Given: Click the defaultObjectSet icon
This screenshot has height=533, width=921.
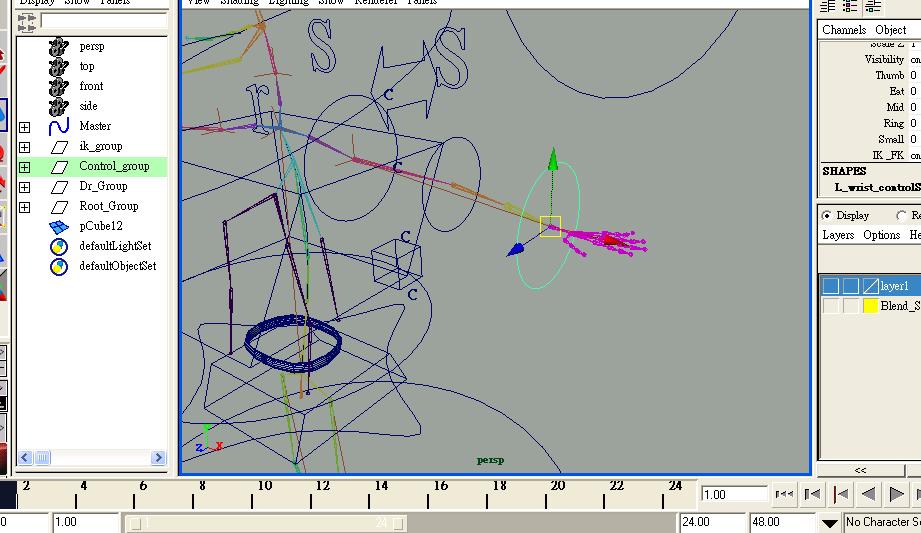Looking at the screenshot, I should click(x=59, y=266).
